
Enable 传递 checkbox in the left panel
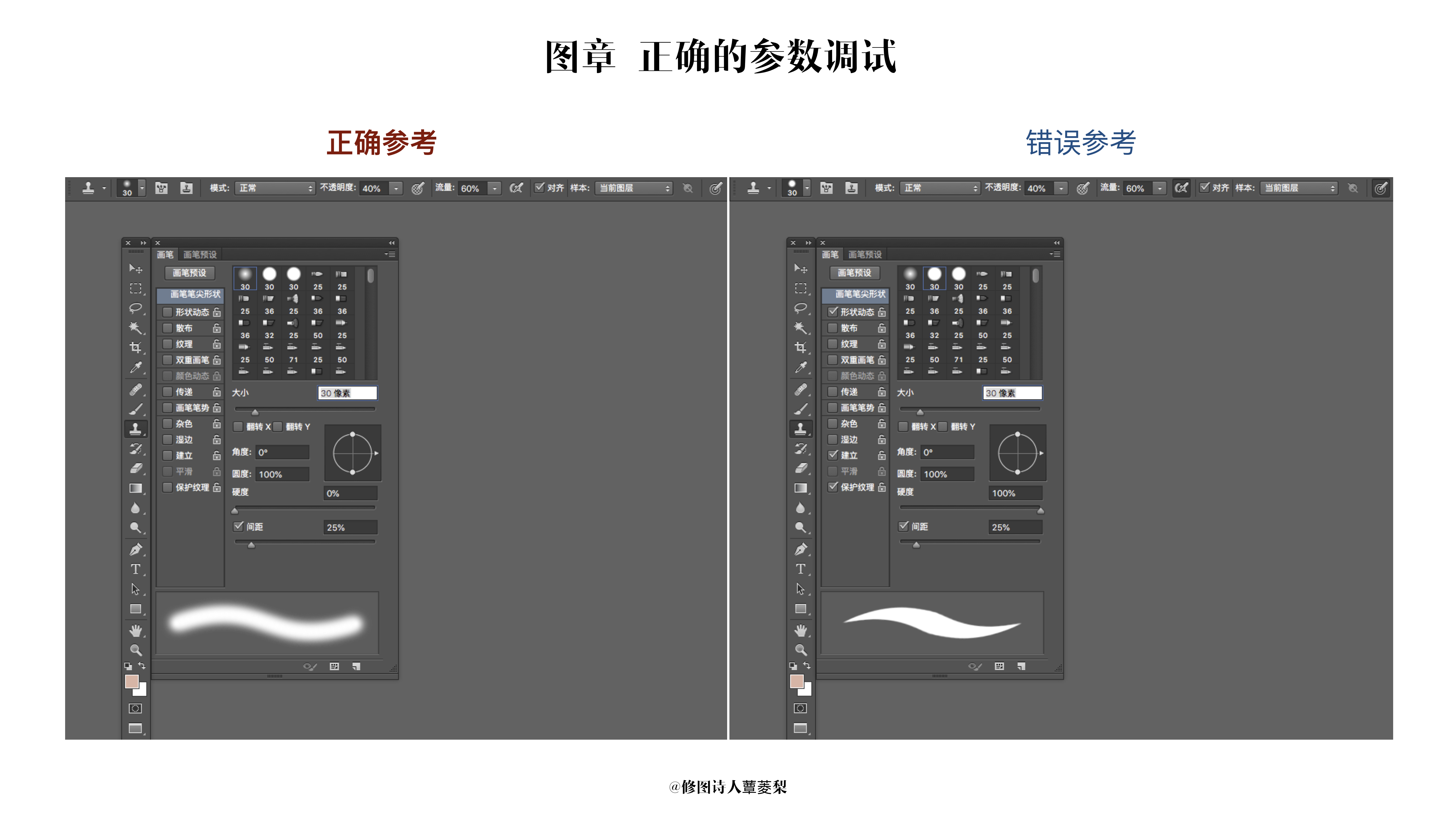pyautogui.click(x=167, y=392)
